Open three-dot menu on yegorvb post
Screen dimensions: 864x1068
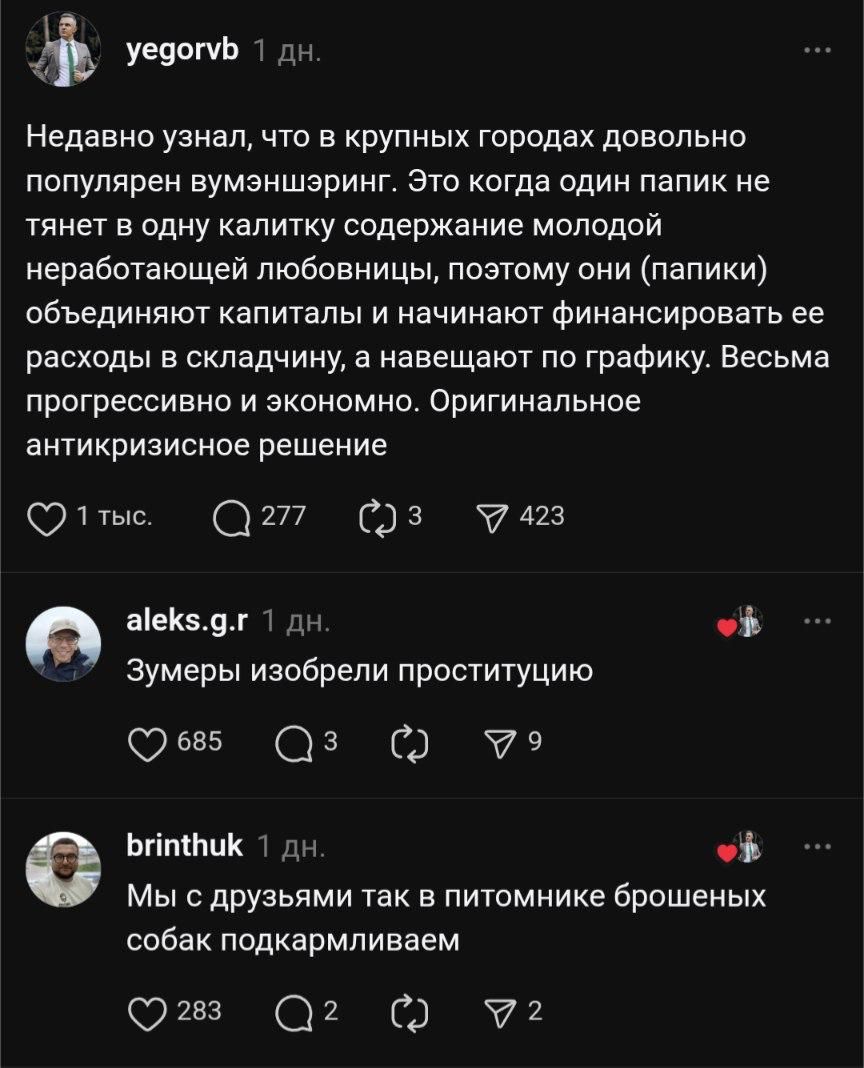(x=817, y=50)
